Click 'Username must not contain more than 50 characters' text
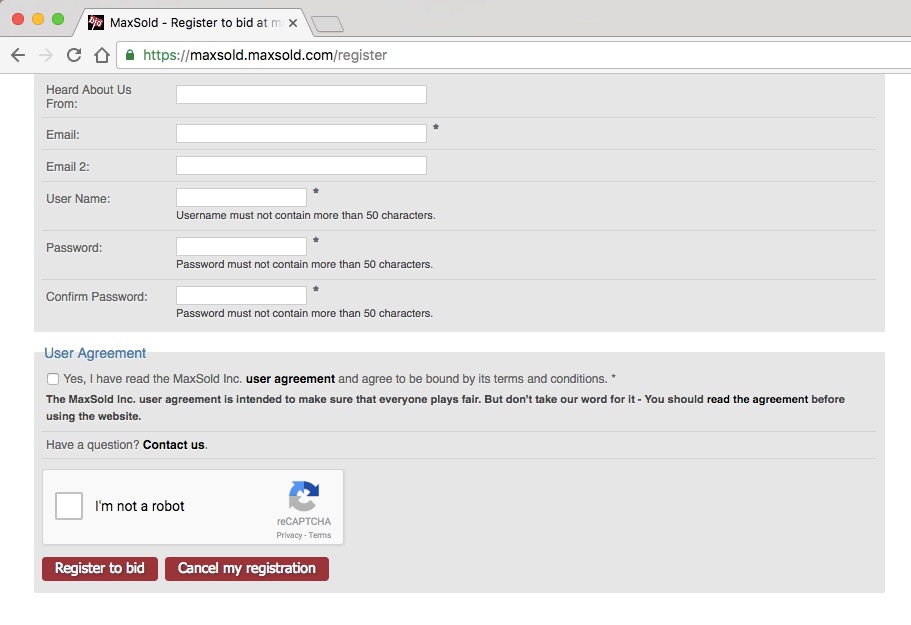The height and width of the screenshot is (625, 911). (306, 215)
